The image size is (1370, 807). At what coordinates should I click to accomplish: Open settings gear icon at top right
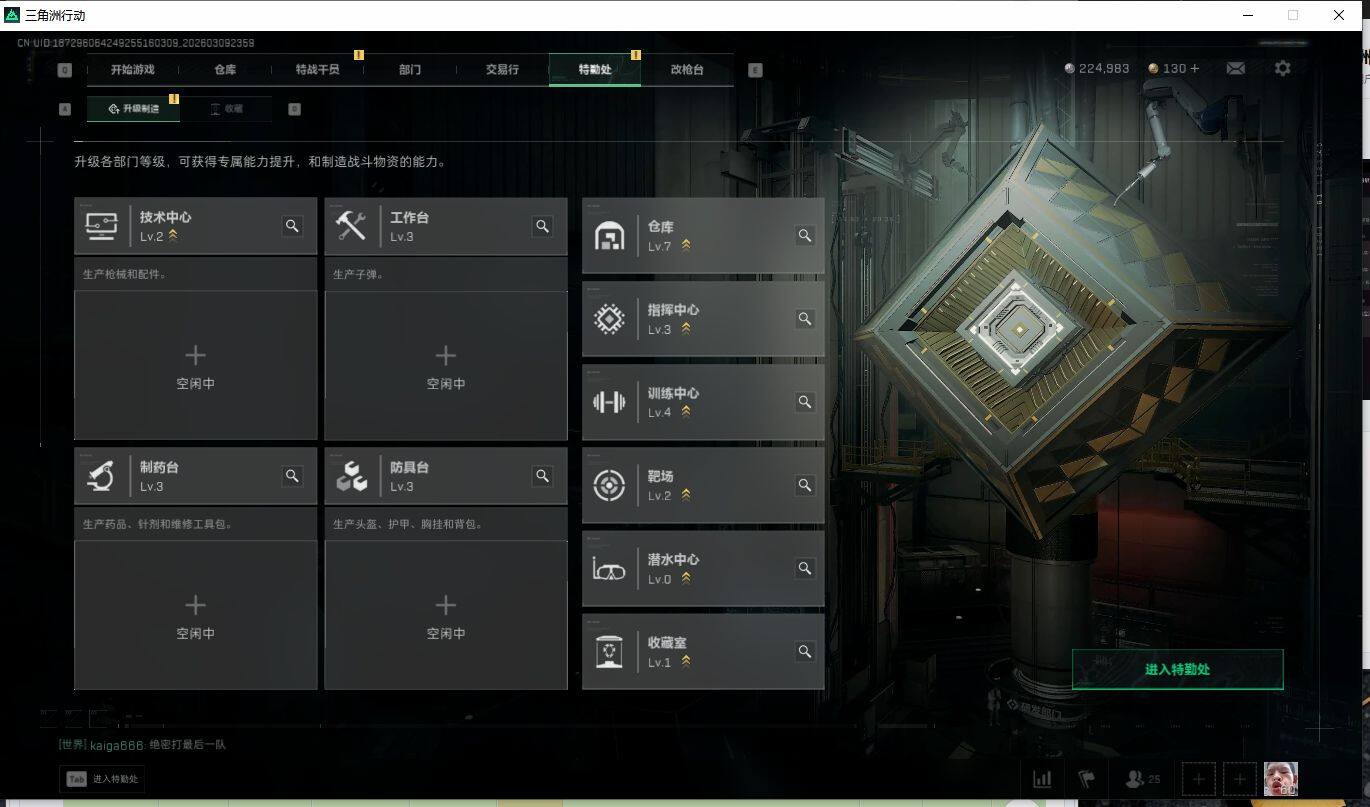[x=1282, y=68]
